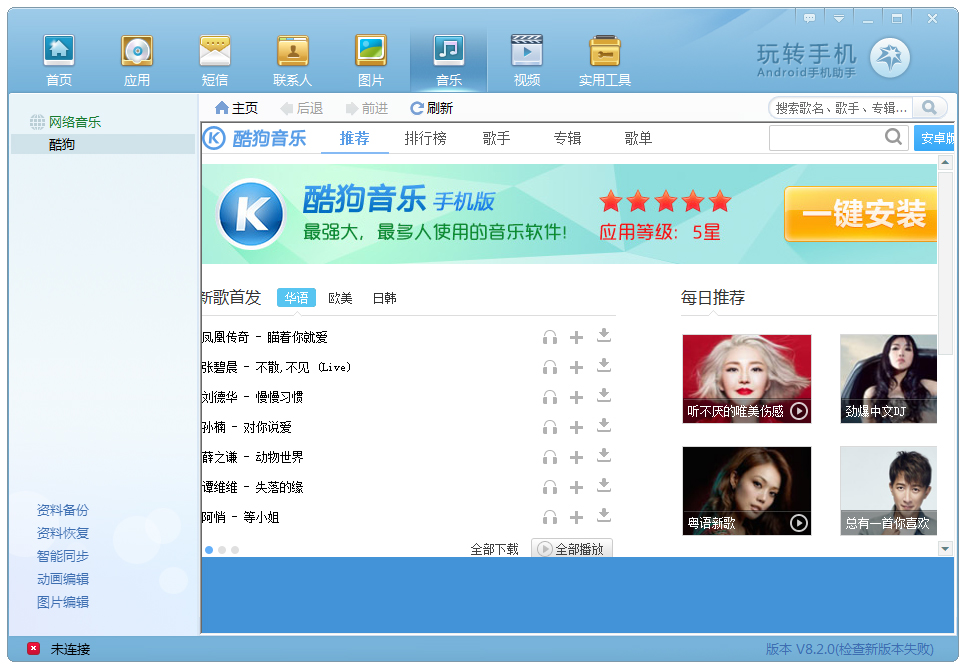Image resolution: width=966 pixels, height=669 pixels.
Task: Add 凤凰传奇 - 瞄着你就爱 to playlist
Action: click(x=576, y=337)
